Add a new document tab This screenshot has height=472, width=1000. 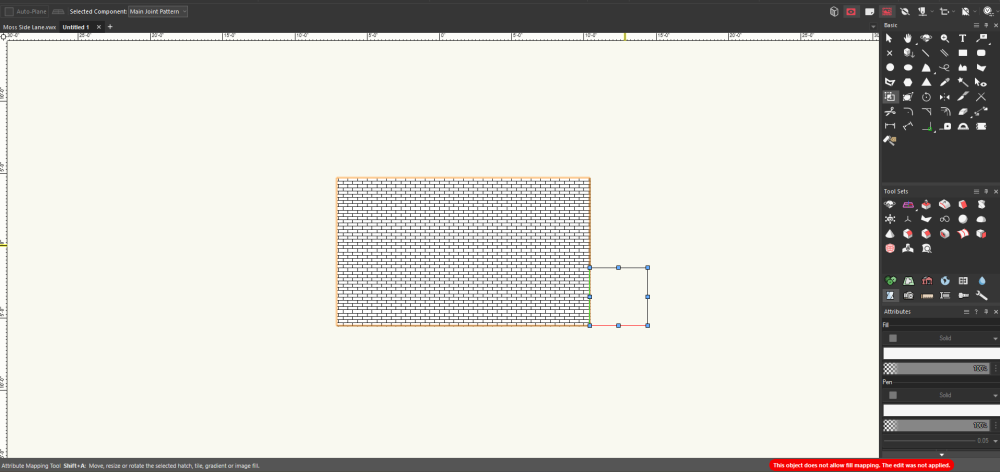110,26
